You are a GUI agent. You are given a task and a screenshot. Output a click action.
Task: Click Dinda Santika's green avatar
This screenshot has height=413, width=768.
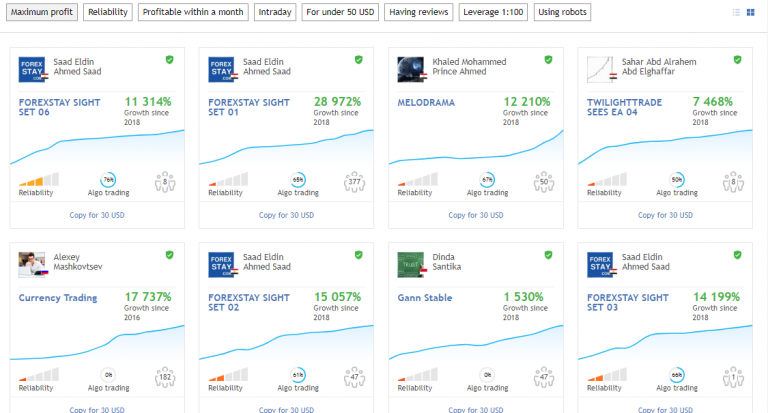[x=411, y=265]
